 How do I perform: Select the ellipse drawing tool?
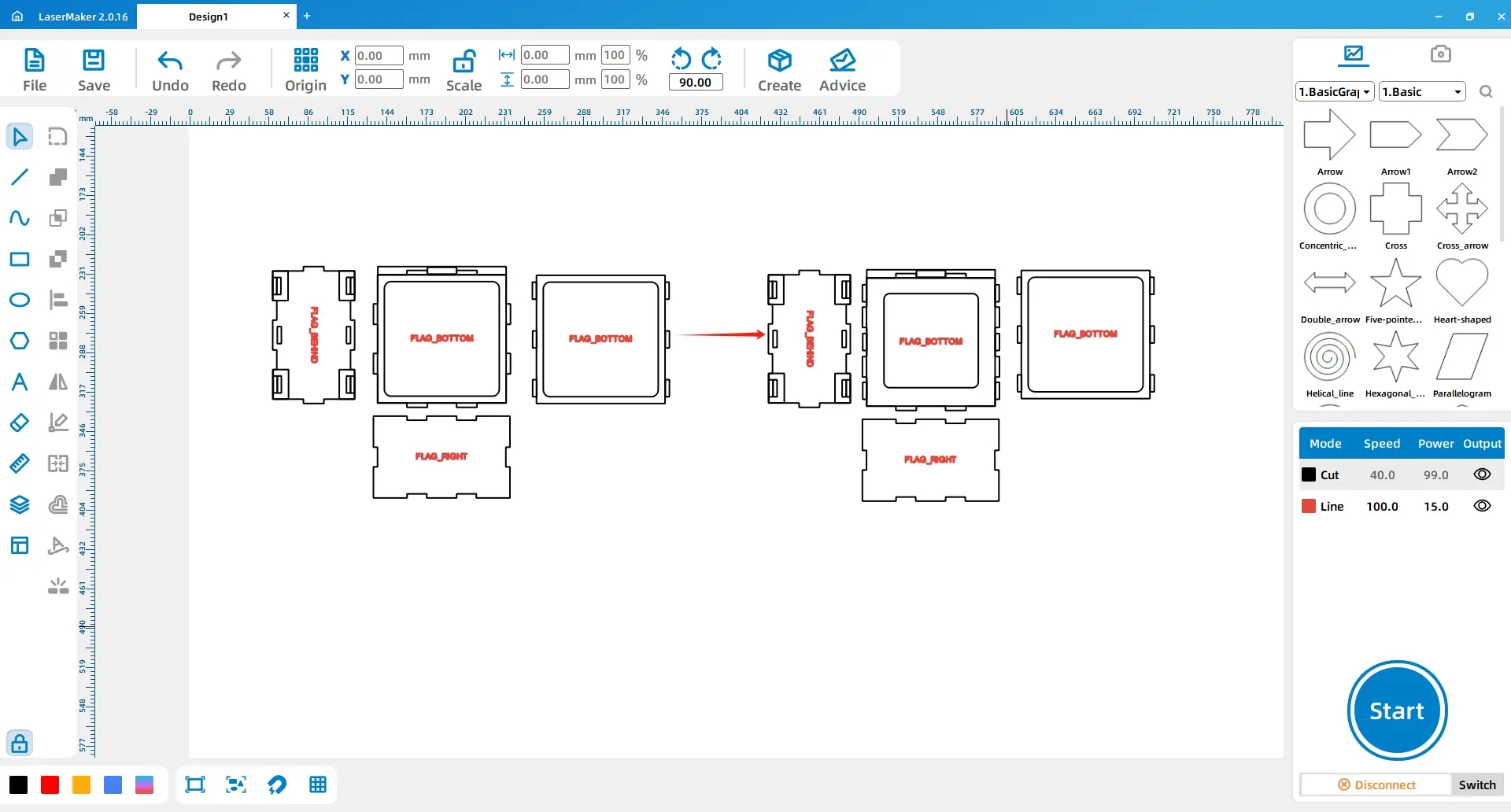[20, 300]
